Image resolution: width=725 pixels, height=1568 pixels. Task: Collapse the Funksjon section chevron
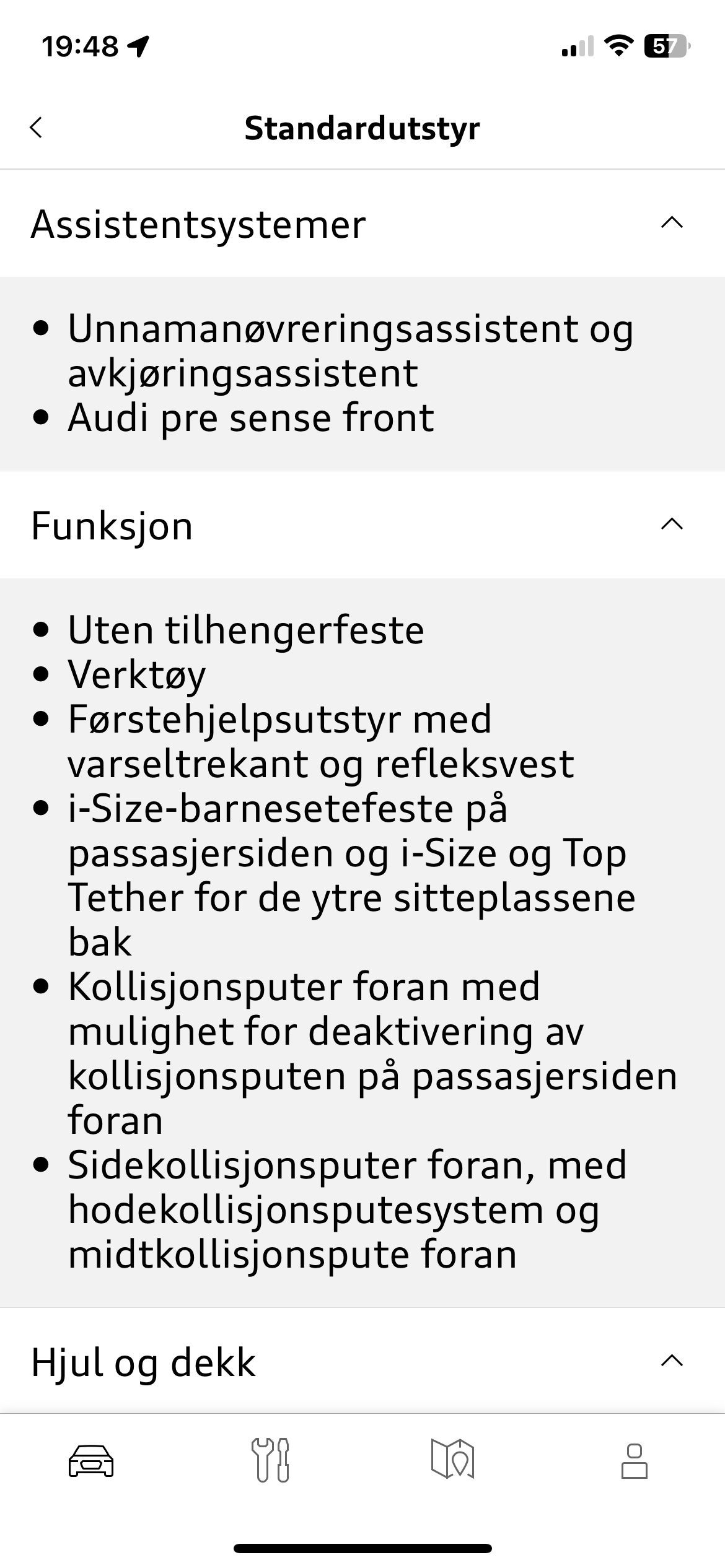(x=672, y=525)
